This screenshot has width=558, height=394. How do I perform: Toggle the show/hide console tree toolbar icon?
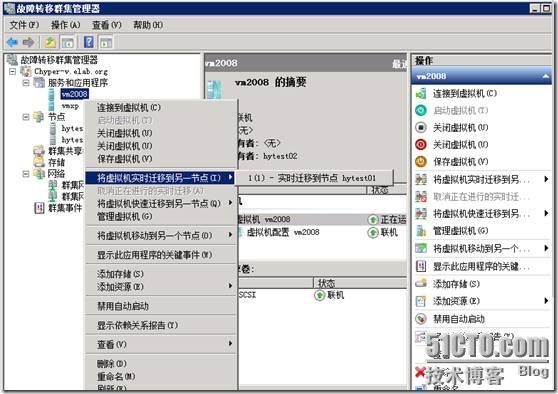coord(68,42)
